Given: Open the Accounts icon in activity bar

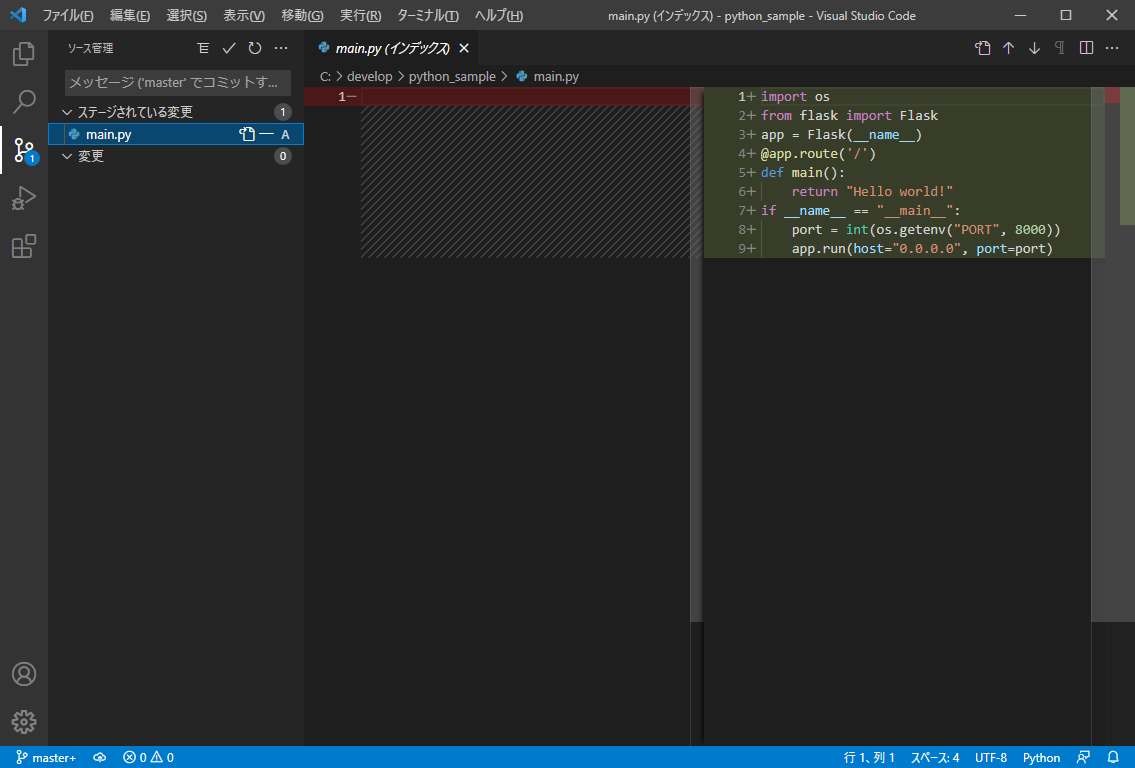Looking at the screenshot, I should pyautogui.click(x=24, y=674).
